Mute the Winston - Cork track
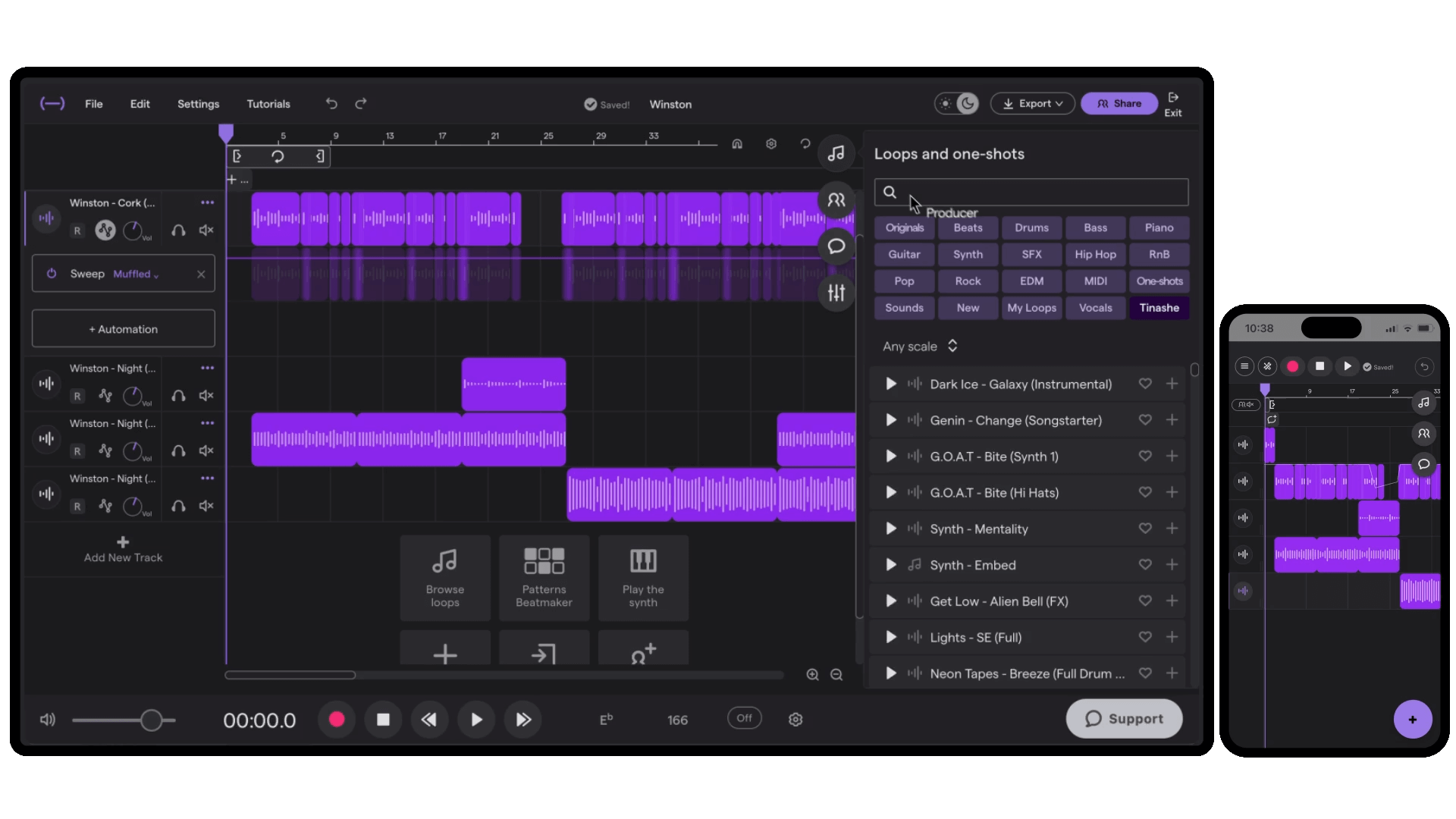This screenshot has height=819, width=1456. 206,231
